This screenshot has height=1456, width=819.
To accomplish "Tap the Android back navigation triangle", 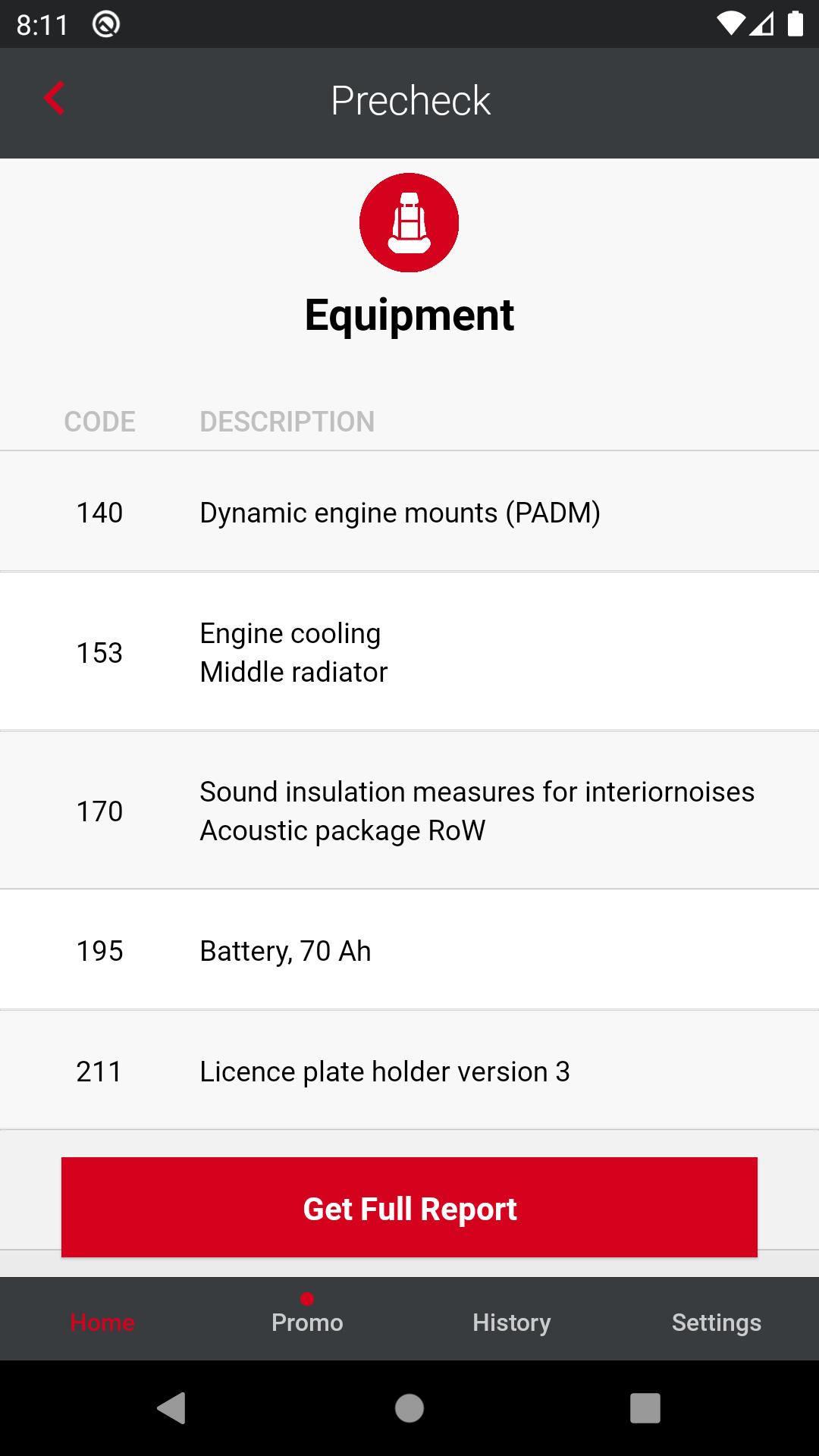I will pos(171,1408).
